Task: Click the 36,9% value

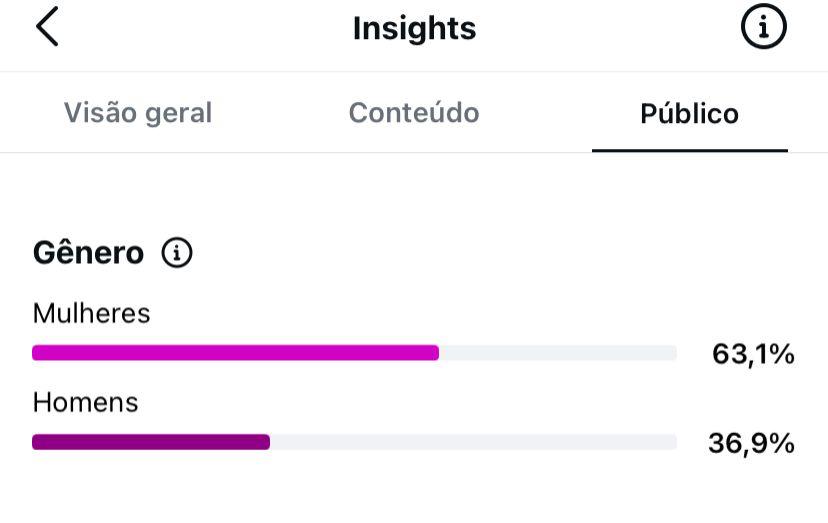Action: (x=751, y=443)
